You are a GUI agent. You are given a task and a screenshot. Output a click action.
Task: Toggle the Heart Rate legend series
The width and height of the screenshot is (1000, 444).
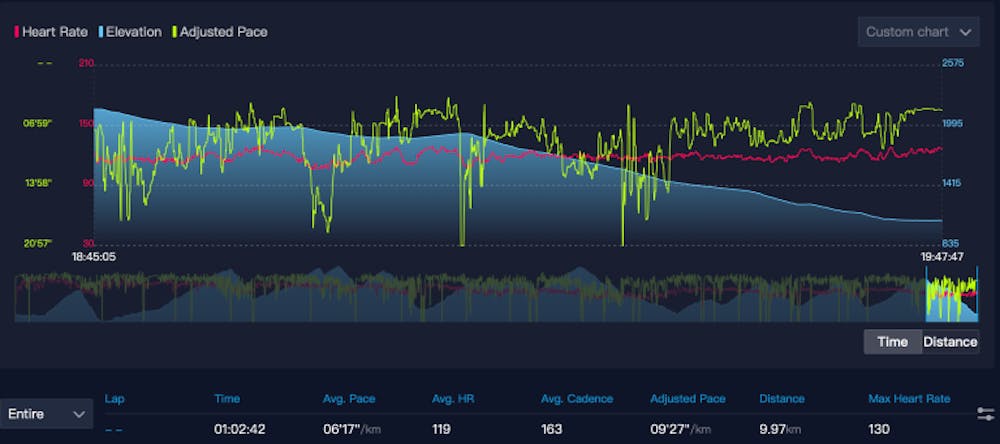[50, 32]
